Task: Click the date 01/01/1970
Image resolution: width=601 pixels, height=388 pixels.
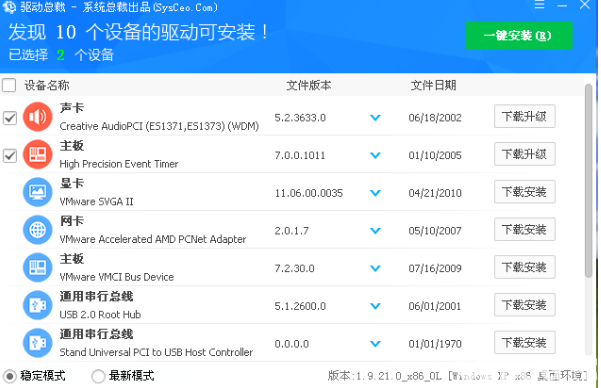Action: (x=435, y=344)
